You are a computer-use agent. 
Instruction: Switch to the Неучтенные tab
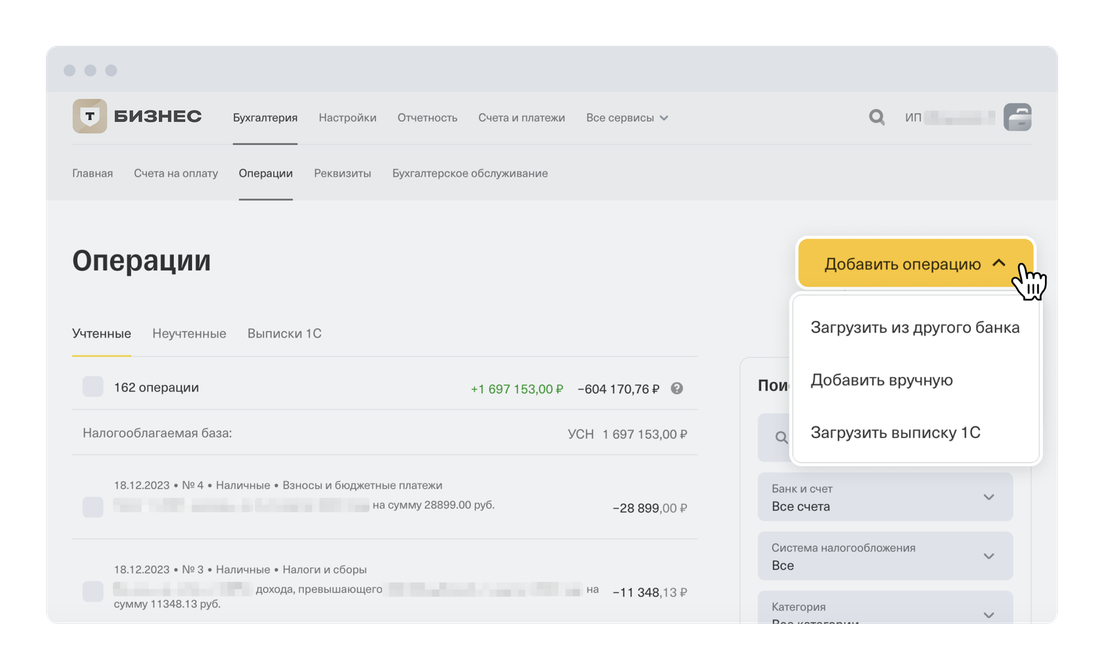tap(189, 333)
